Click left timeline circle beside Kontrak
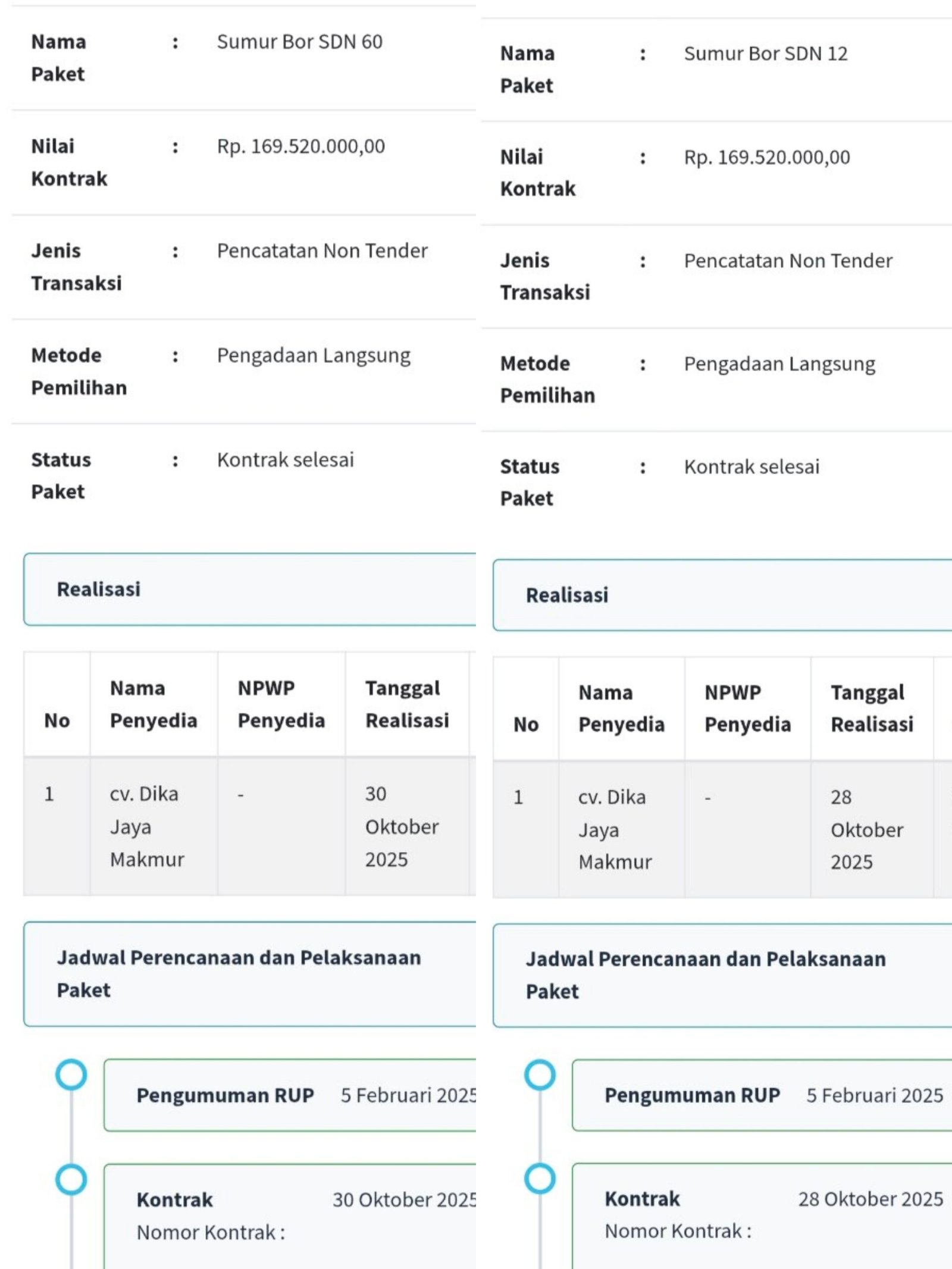Screen dimensions: 952x1269 71,1179
